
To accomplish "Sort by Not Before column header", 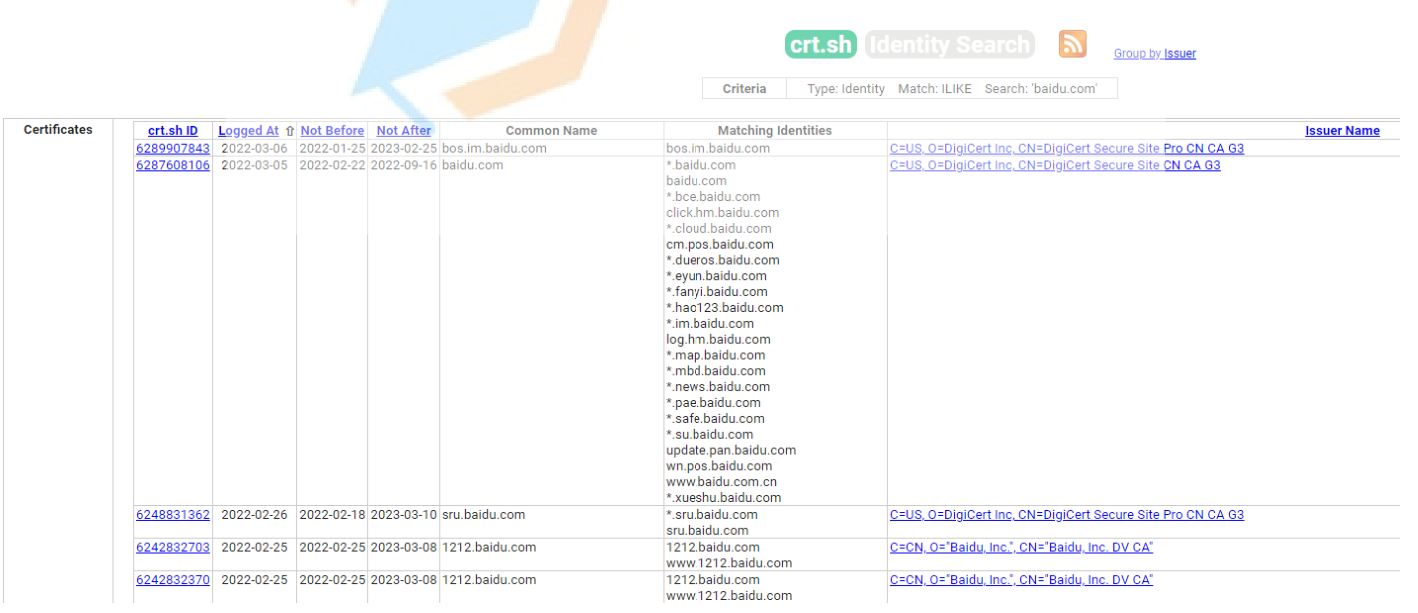I will [332, 131].
